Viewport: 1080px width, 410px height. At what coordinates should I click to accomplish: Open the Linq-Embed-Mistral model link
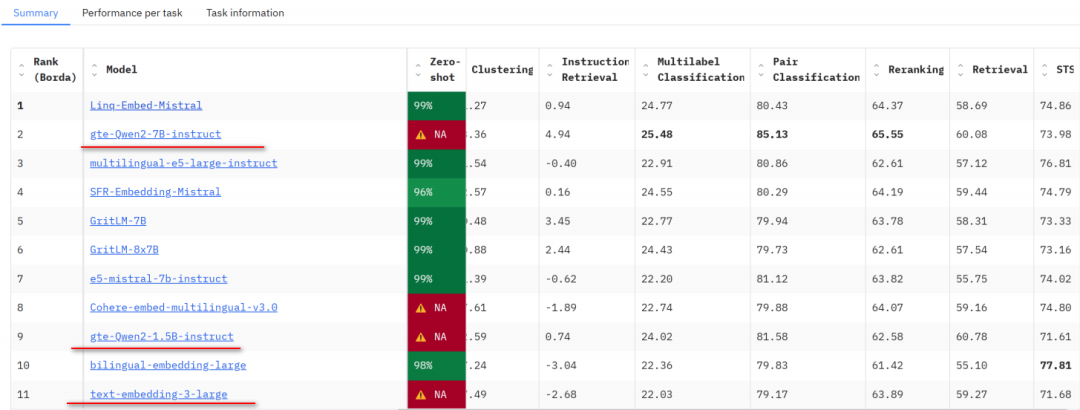(146, 105)
